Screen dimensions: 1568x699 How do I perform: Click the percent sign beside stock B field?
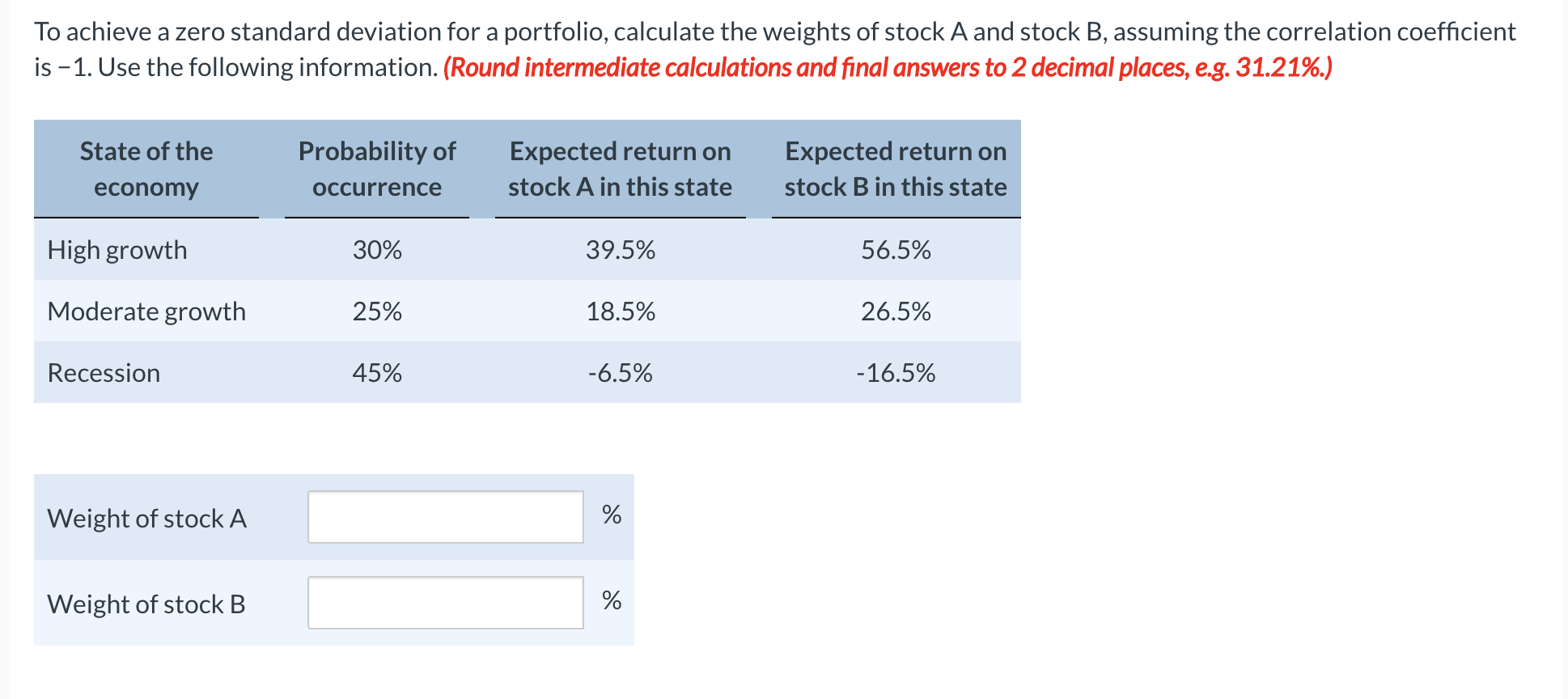(x=611, y=599)
